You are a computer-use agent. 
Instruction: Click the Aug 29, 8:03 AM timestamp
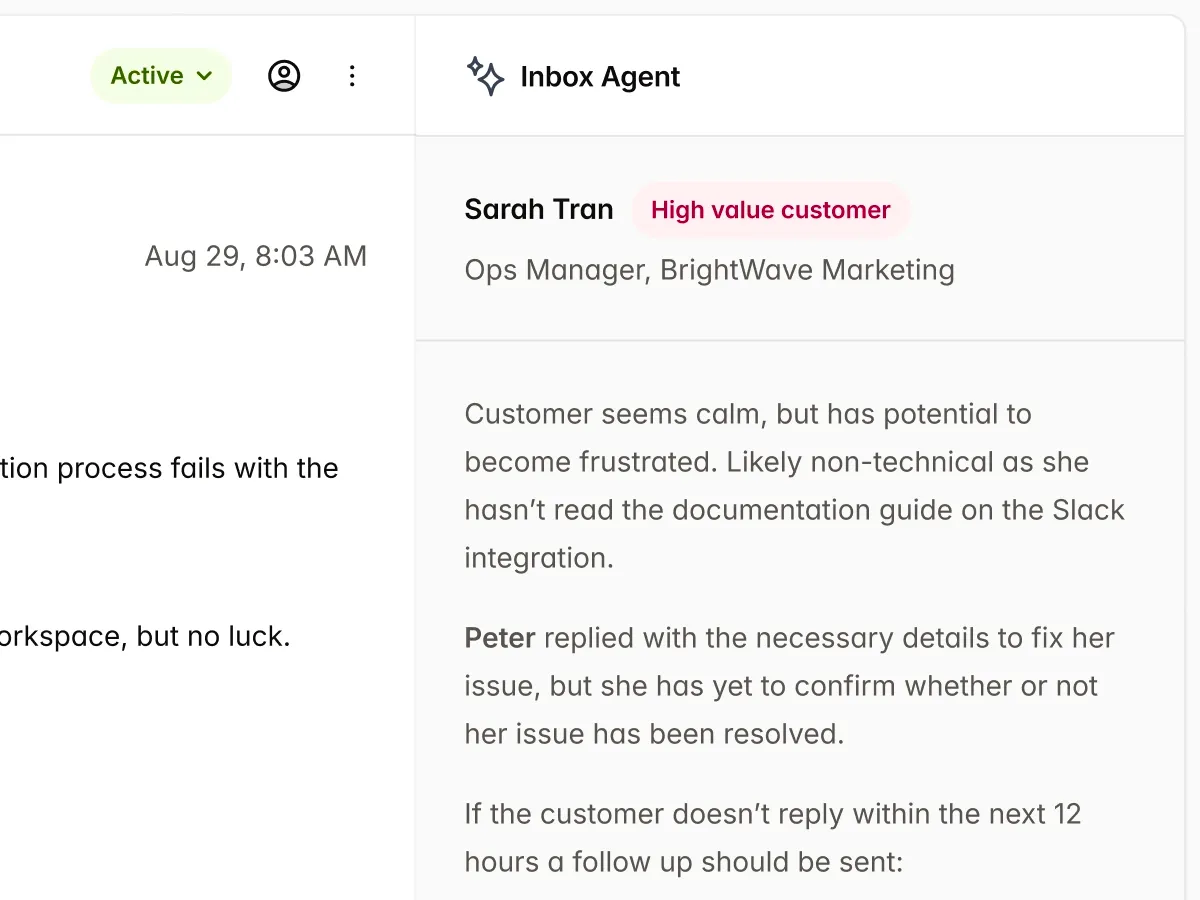coord(256,256)
